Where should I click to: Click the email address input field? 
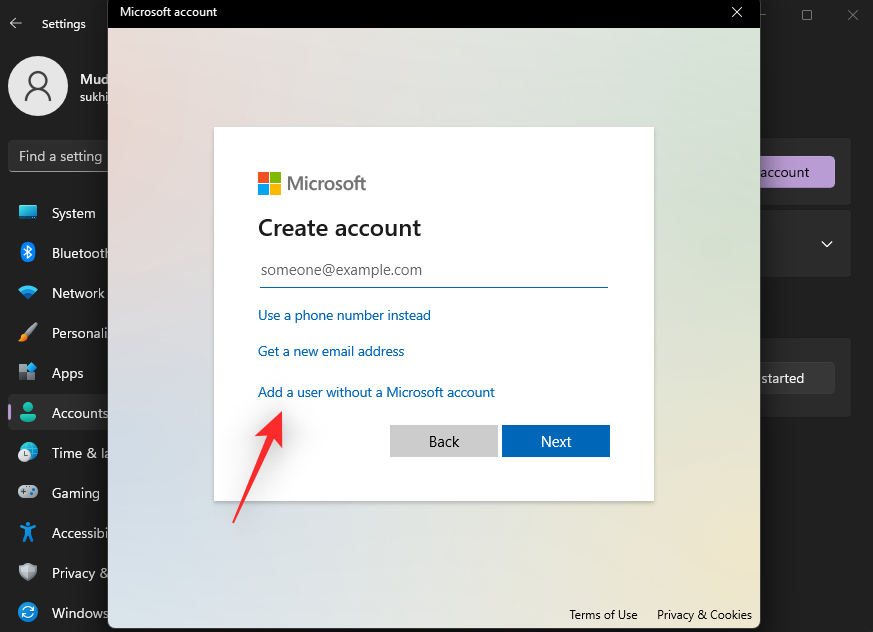[x=434, y=271]
